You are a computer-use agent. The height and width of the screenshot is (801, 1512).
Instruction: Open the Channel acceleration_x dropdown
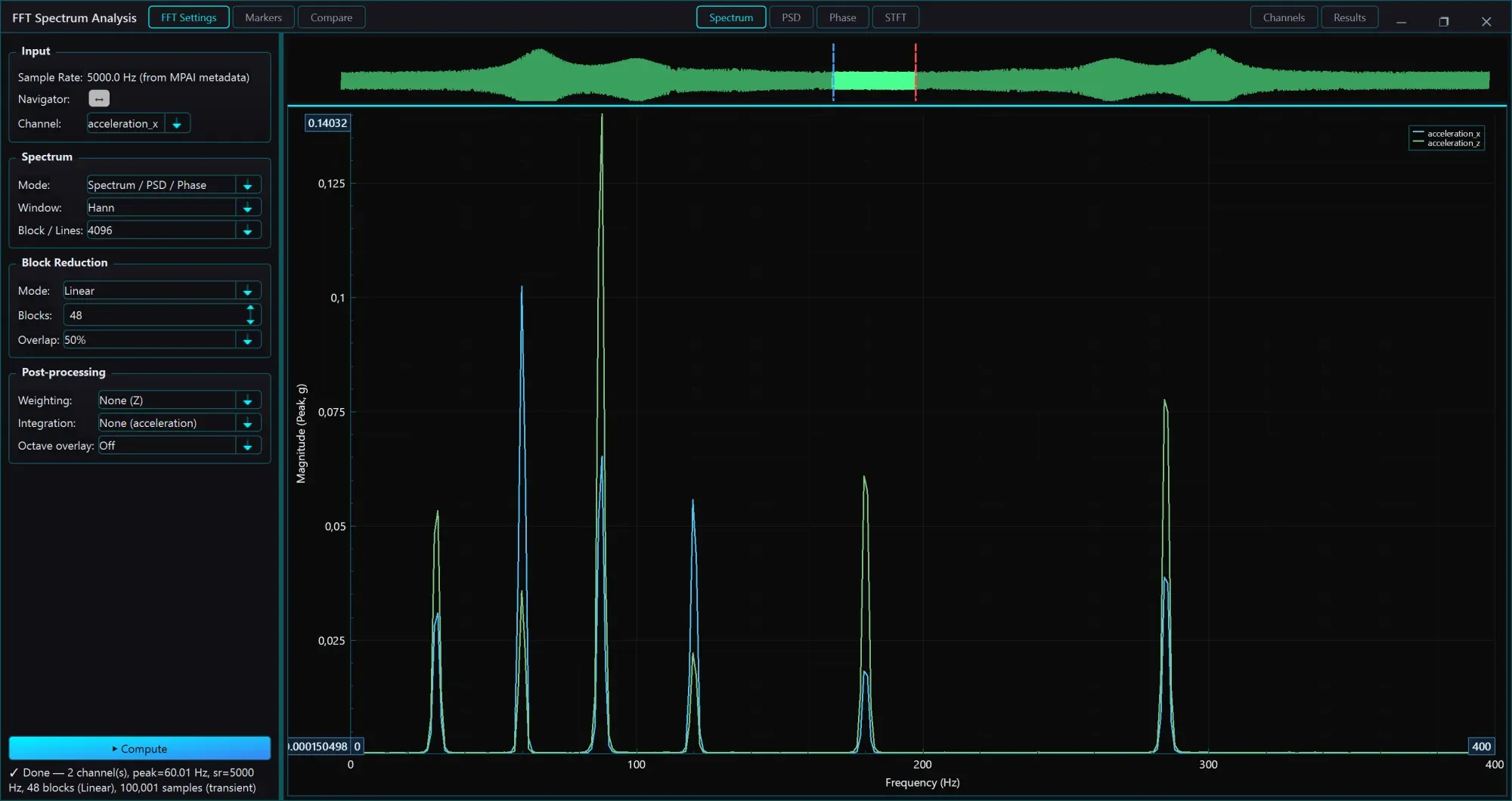tap(138, 124)
